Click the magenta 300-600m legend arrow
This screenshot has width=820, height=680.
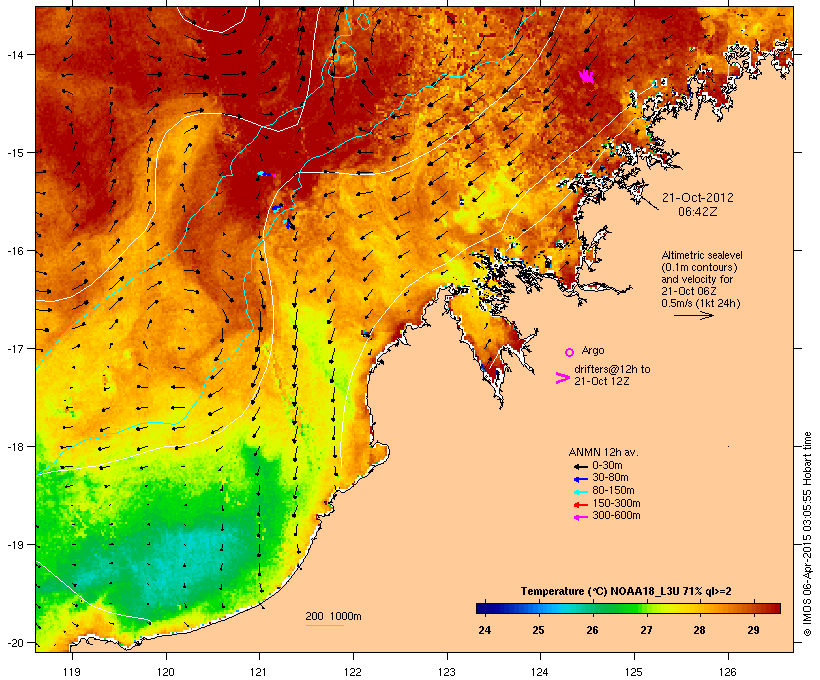point(580,517)
